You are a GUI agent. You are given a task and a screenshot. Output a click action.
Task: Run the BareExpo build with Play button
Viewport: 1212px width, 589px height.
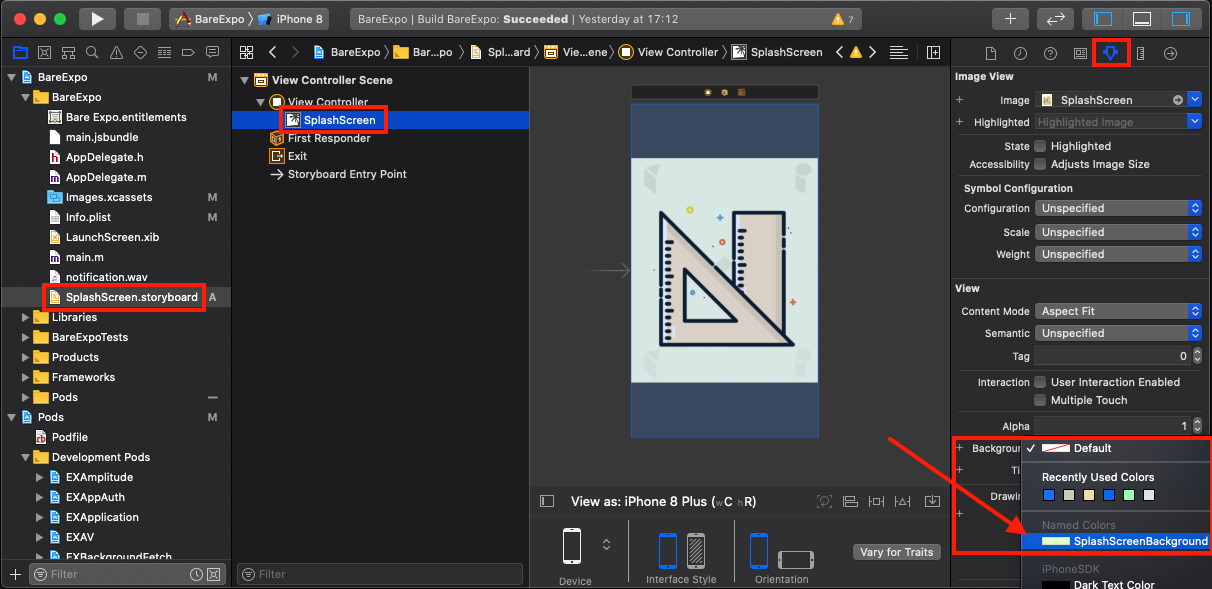coord(97,18)
